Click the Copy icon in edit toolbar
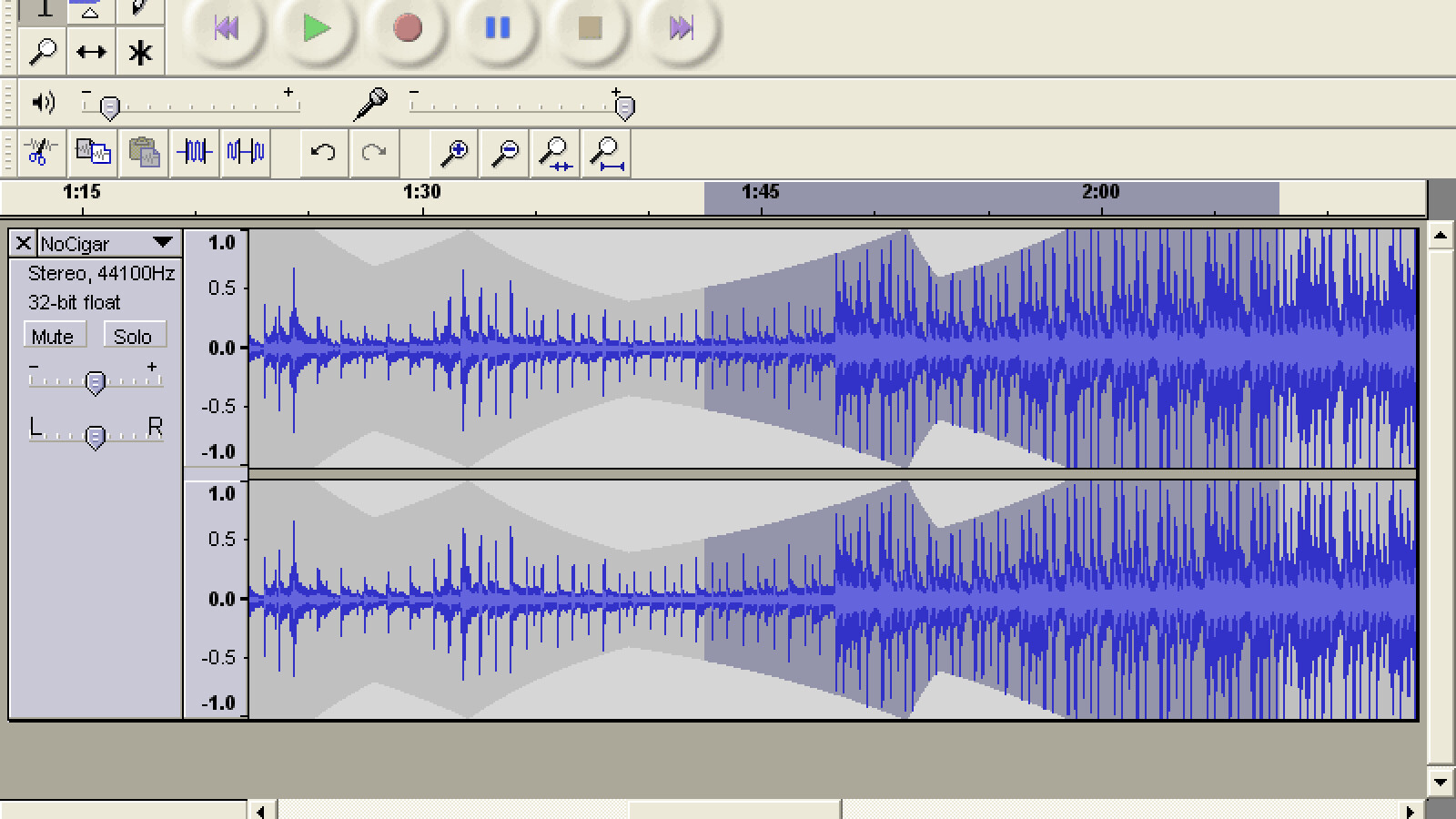The width and height of the screenshot is (1456, 819). click(93, 152)
